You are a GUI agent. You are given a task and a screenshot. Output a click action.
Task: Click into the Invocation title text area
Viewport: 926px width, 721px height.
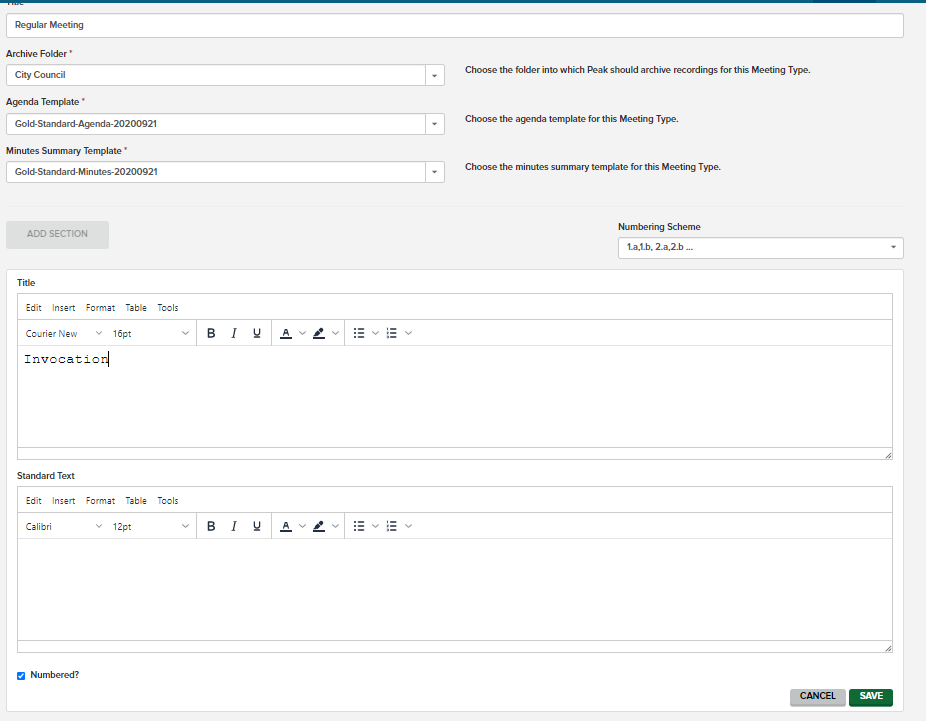(455, 397)
